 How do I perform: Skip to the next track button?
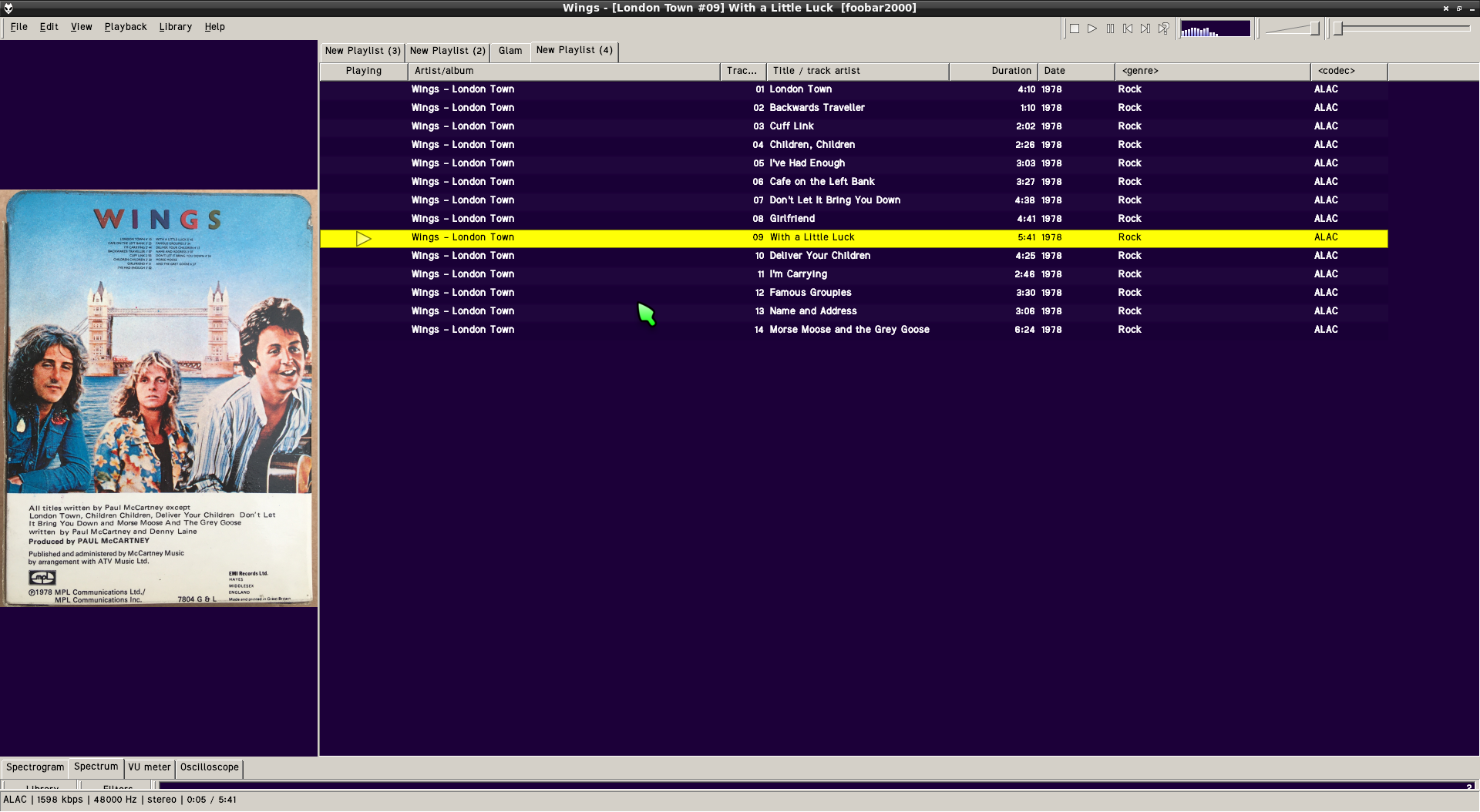point(1145,29)
